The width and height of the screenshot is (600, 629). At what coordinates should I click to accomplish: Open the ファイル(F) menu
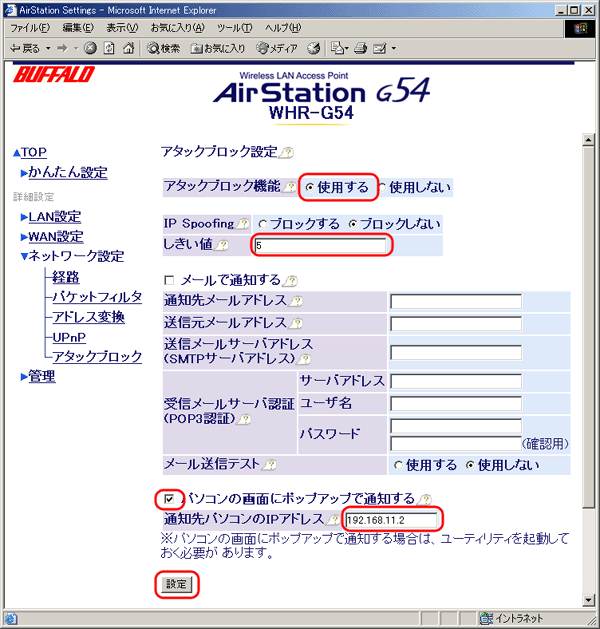pos(30,28)
